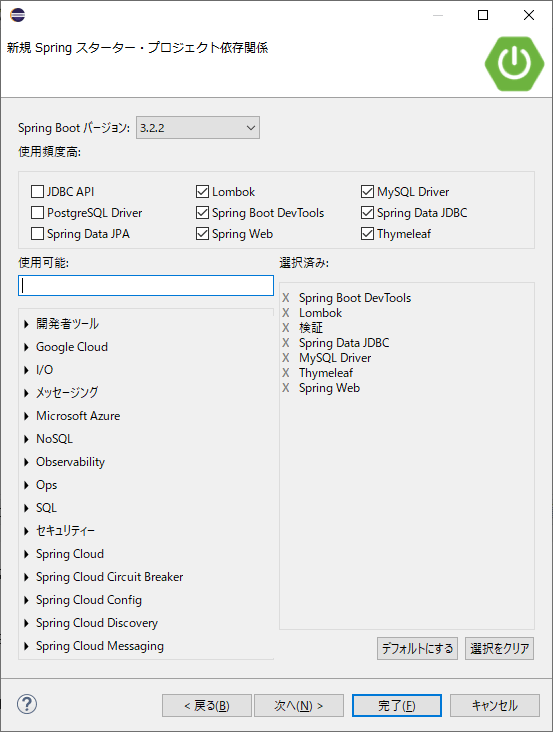The width and height of the screenshot is (553, 732).
Task: Focus the 使用可能 search field
Action: click(146, 285)
